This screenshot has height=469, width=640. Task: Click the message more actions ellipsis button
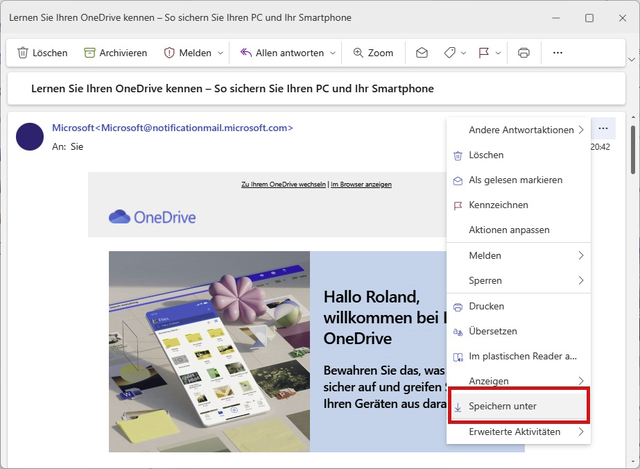pos(603,129)
